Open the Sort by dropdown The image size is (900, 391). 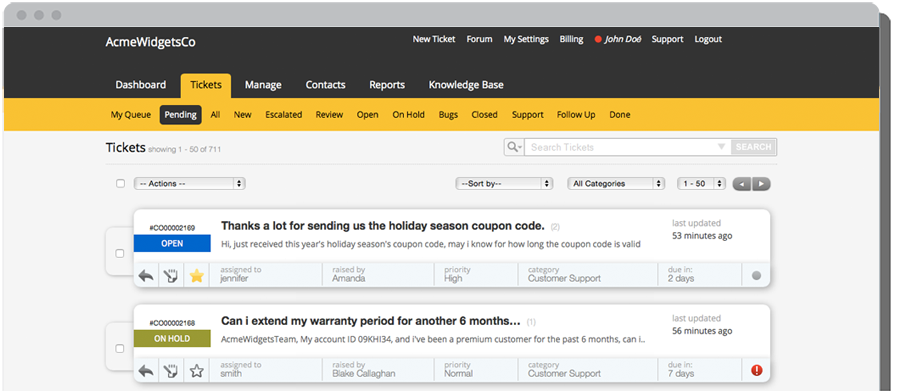tap(504, 184)
